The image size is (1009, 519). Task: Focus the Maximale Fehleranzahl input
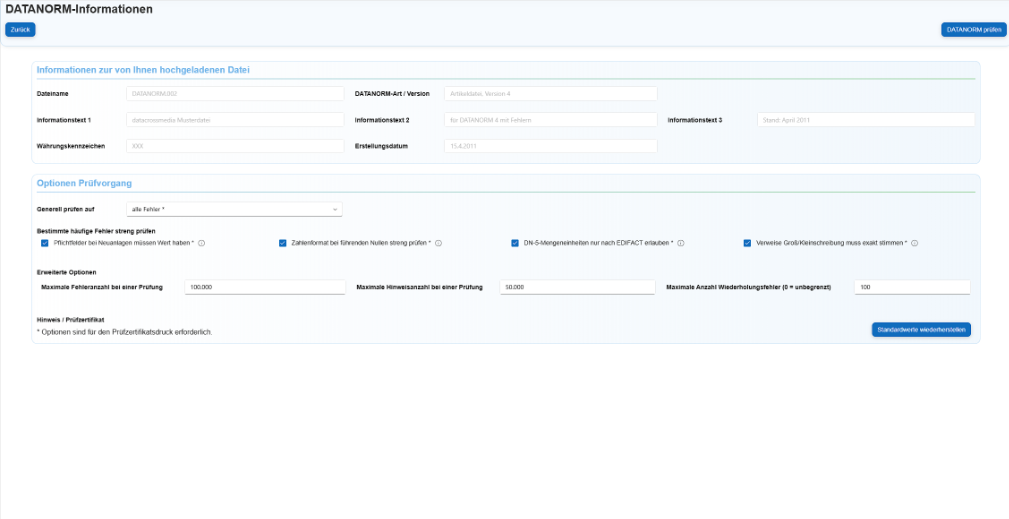tap(265, 287)
